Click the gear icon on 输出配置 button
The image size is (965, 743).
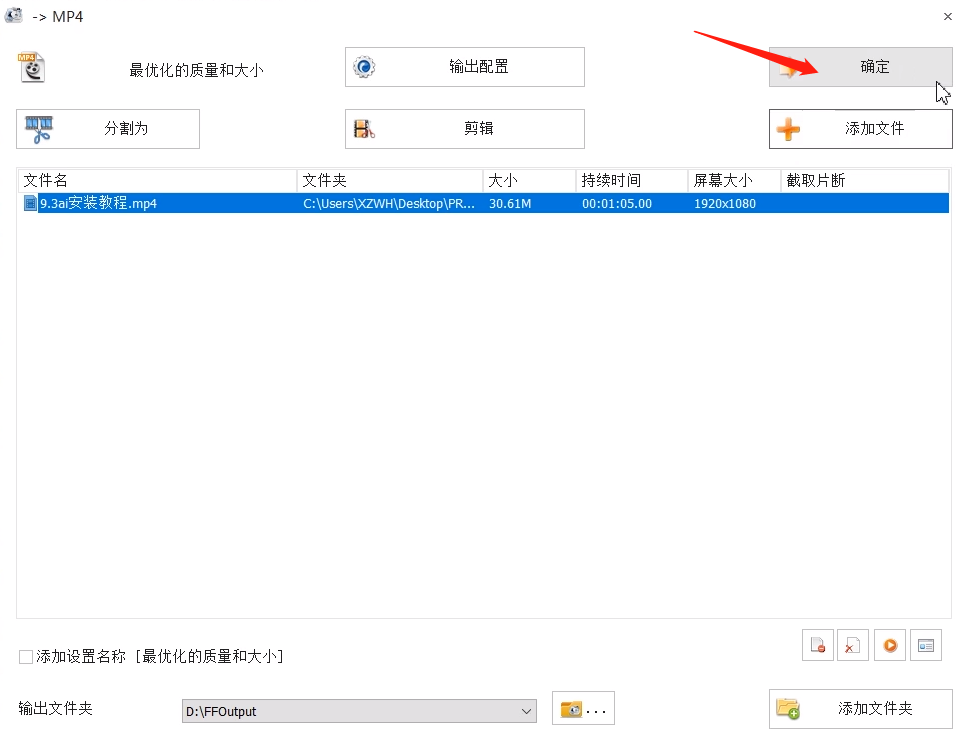point(363,67)
